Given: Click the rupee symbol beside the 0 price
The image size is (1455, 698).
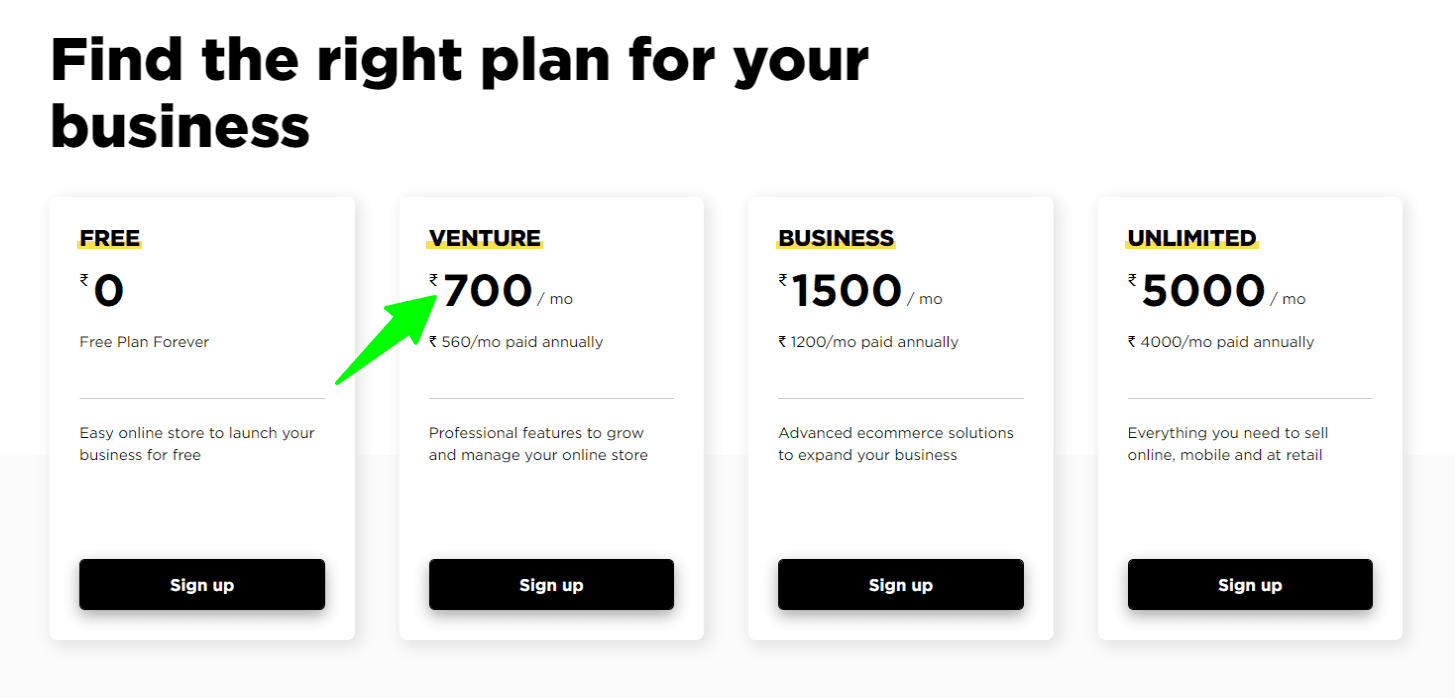Looking at the screenshot, I should click(x=85, y=281).
